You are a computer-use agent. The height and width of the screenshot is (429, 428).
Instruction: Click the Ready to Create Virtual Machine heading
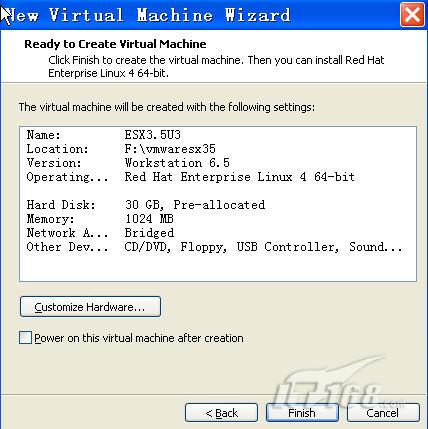click(x=115, y=44)
